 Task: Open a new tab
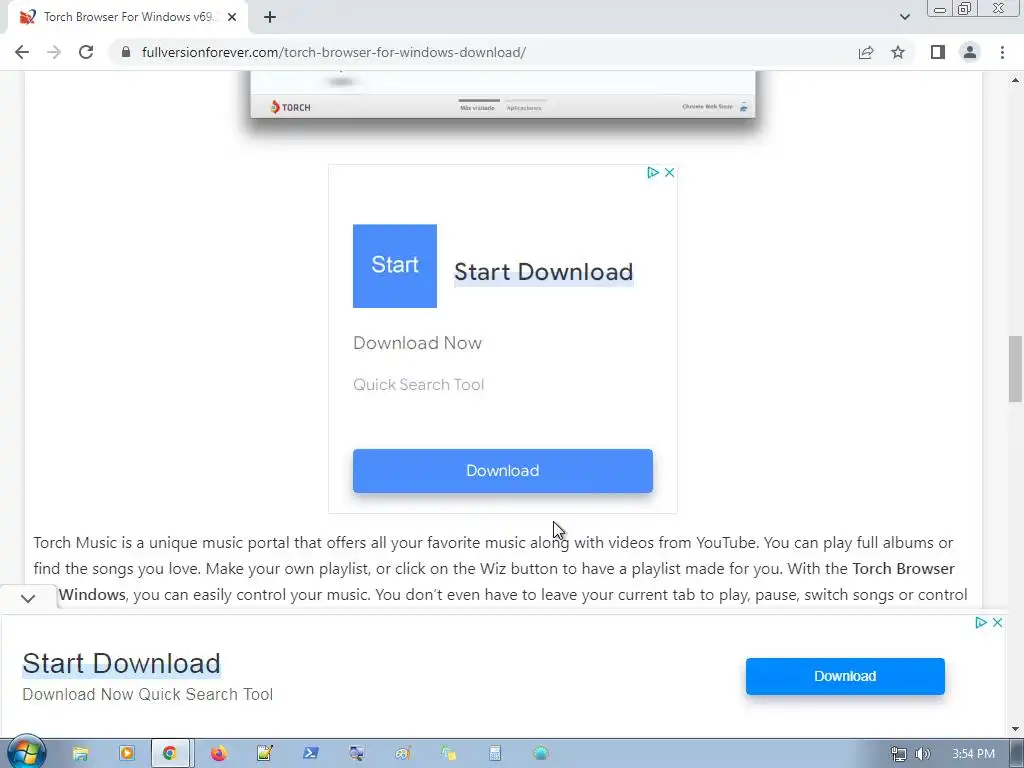pos(270,17)
